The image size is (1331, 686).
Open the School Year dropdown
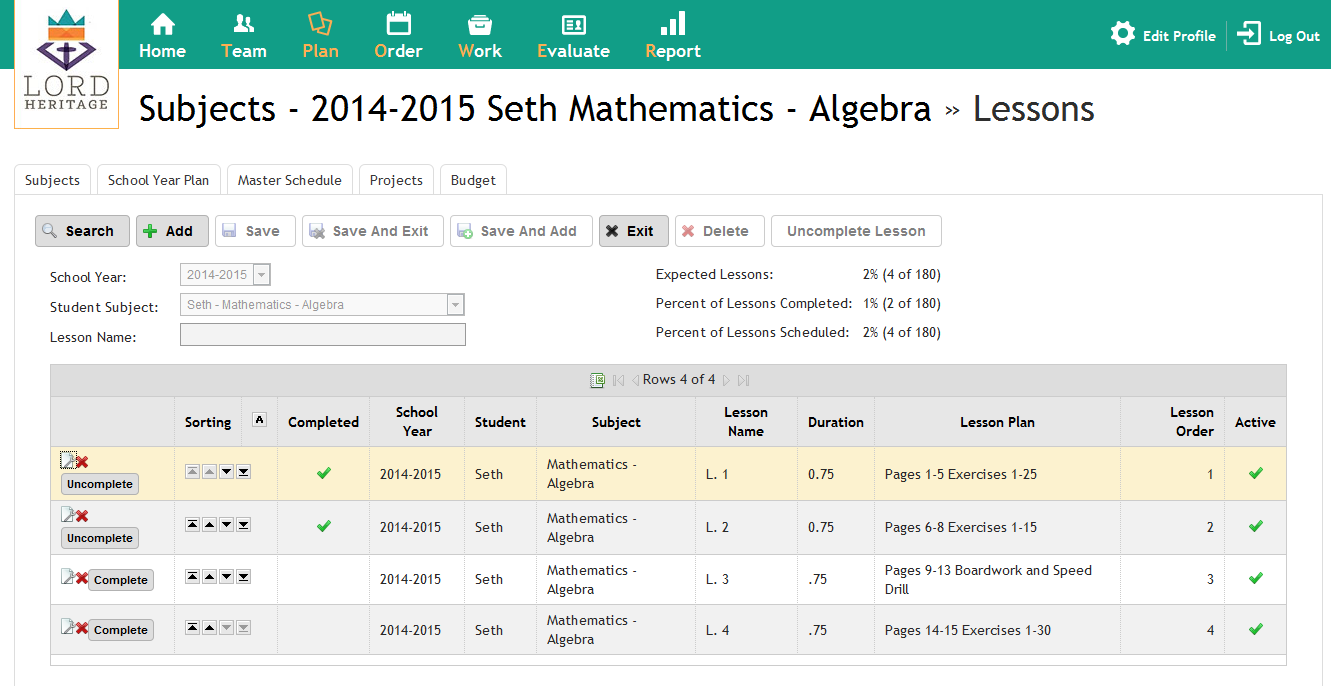pos(262,275)
